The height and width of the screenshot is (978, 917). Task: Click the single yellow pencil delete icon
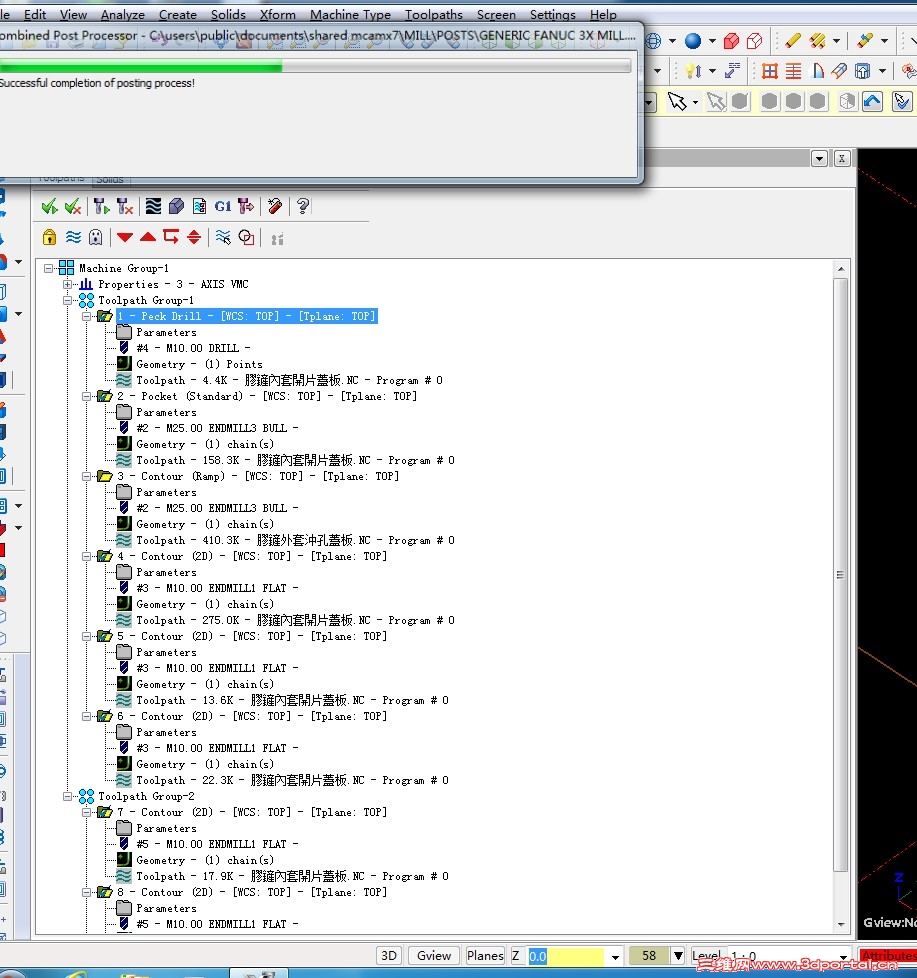793,41
